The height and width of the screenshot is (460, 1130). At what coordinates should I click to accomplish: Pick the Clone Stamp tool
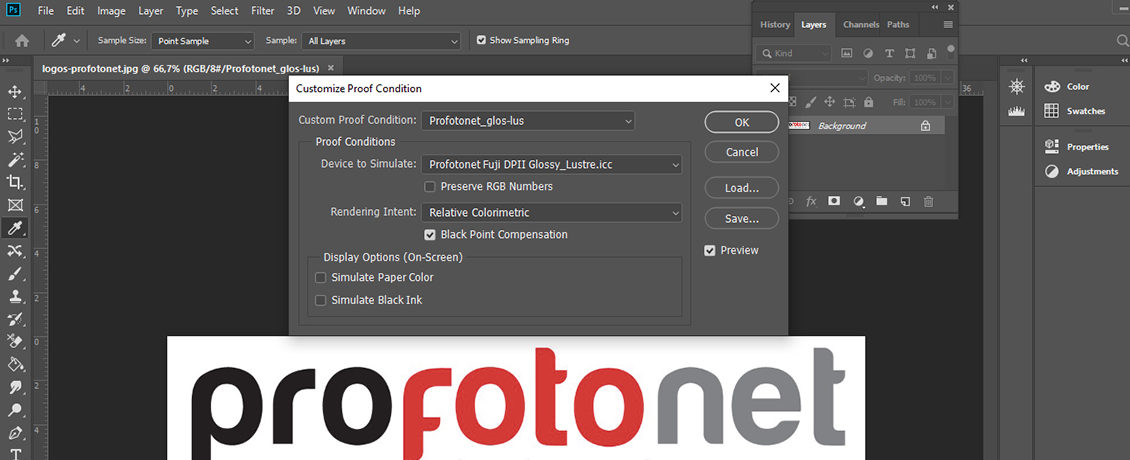click(15, 296)
